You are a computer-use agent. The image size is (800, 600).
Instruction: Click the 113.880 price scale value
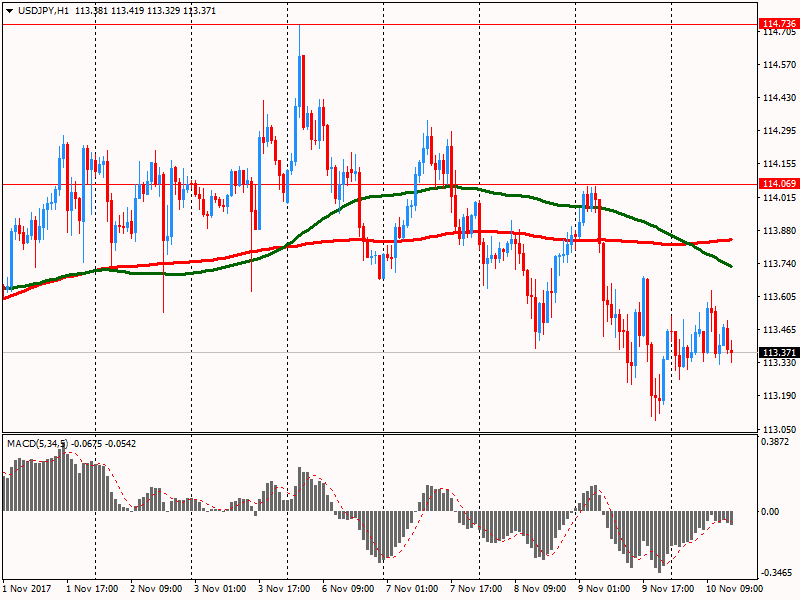tap(779, 231)
